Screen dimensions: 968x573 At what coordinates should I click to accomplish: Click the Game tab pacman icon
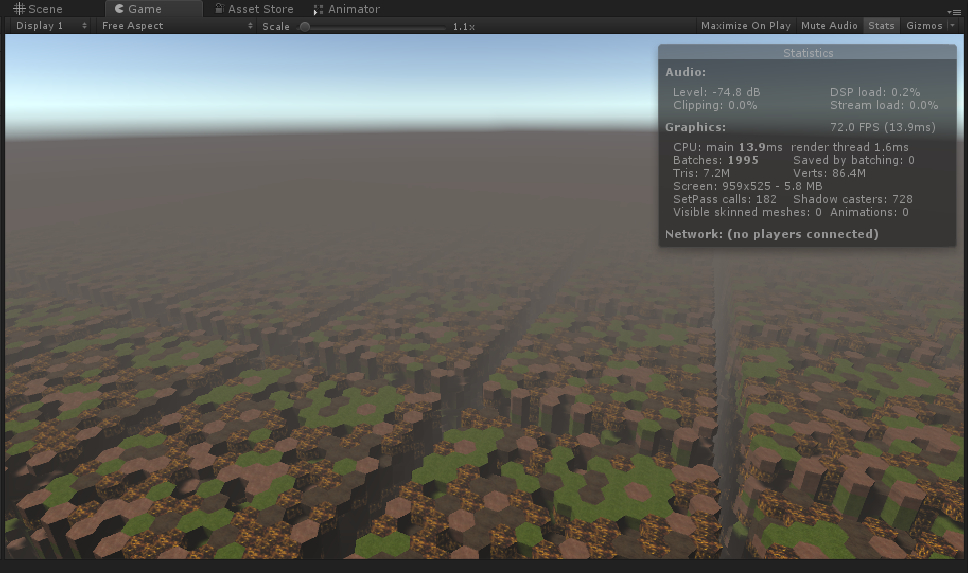click(x=119, y=9)
